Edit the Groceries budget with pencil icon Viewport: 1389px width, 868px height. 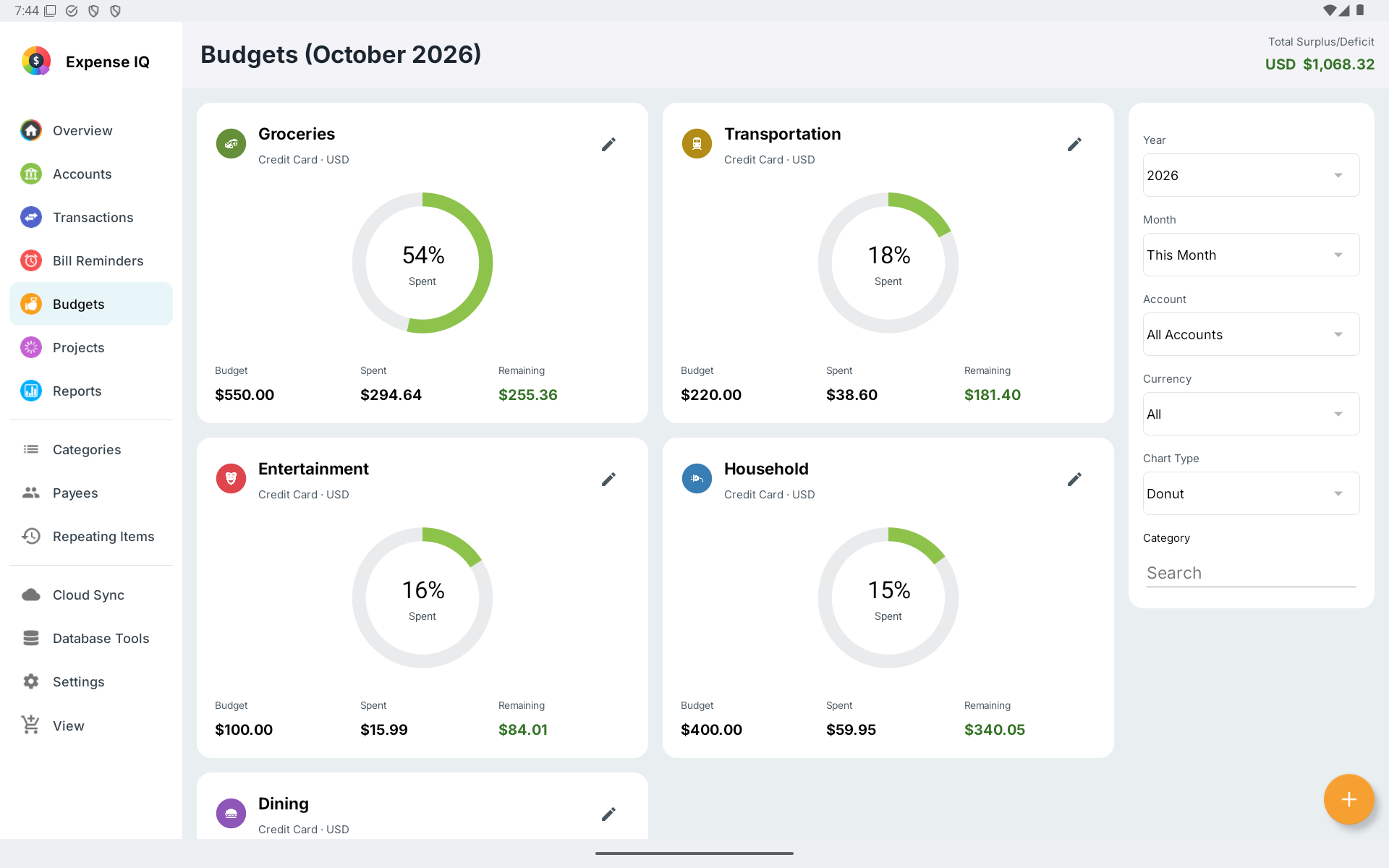coord(608,145)
